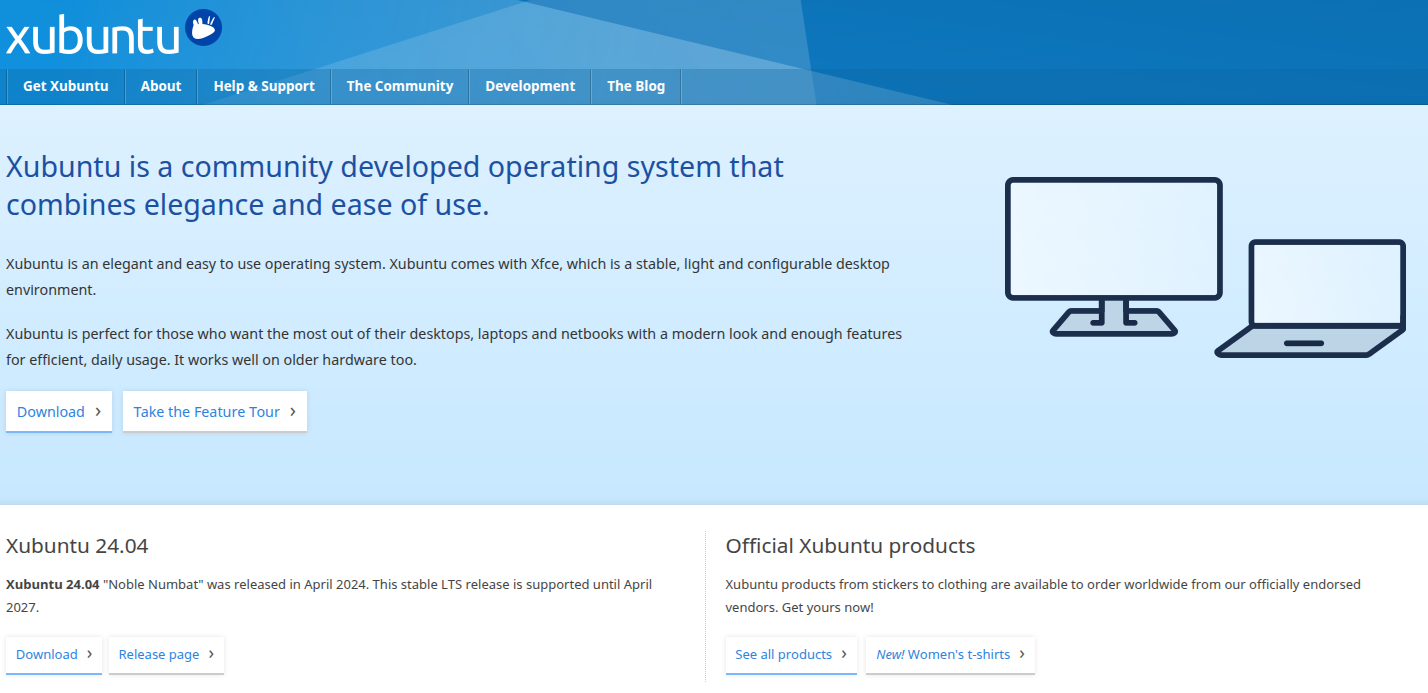Click the Official Xubuntu products heading
Viewport: 1428px width, 693px height.
coord(850,546)
